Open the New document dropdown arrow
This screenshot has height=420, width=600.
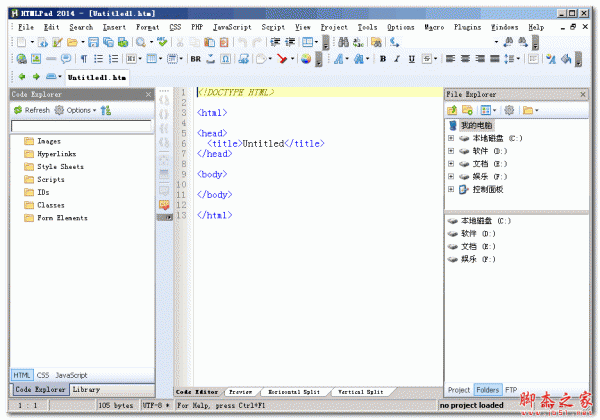coord(34,43)
